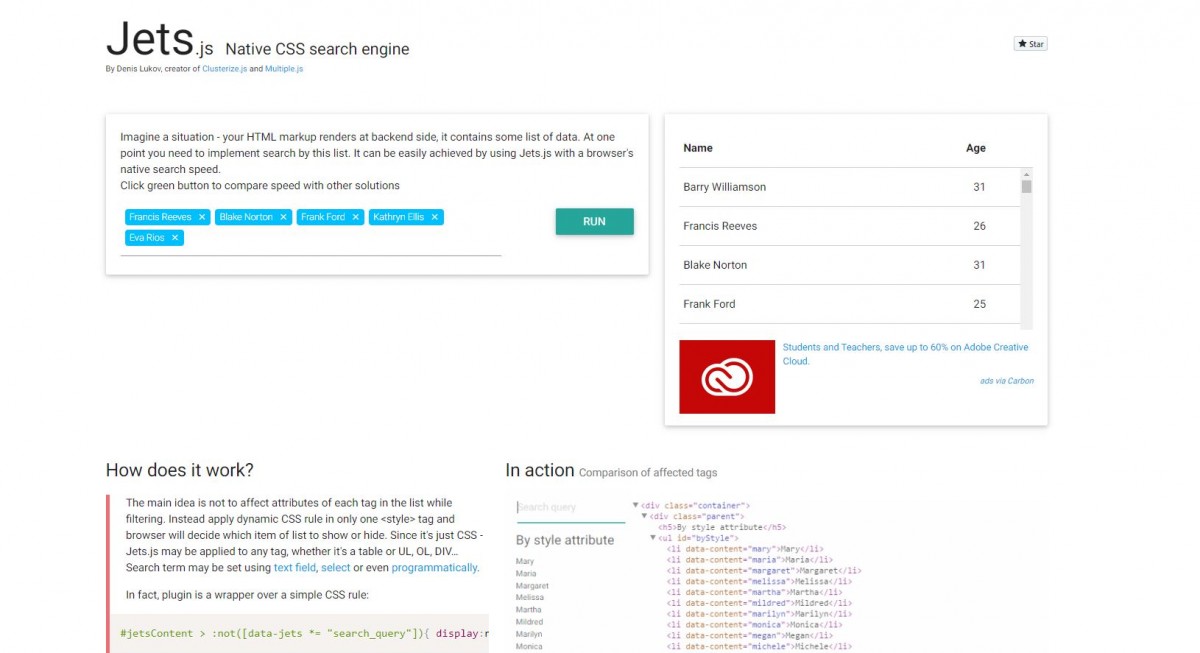This screenshot has height=653, width=1200.
Task: Click the li data-content="megan" code line
Action: coord(749,636)
